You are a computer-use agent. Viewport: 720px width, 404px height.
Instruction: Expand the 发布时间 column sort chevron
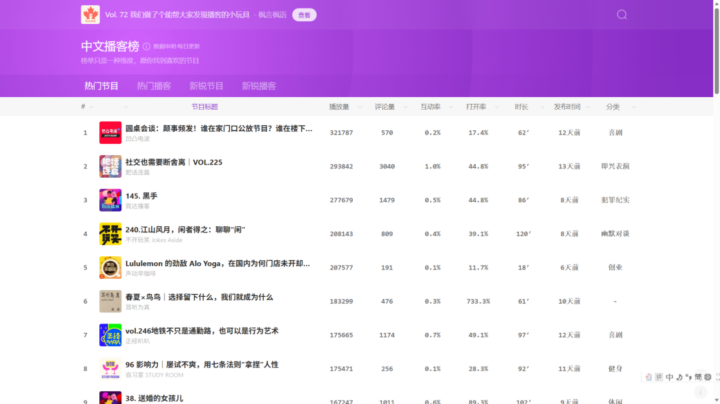pos(588,107)
